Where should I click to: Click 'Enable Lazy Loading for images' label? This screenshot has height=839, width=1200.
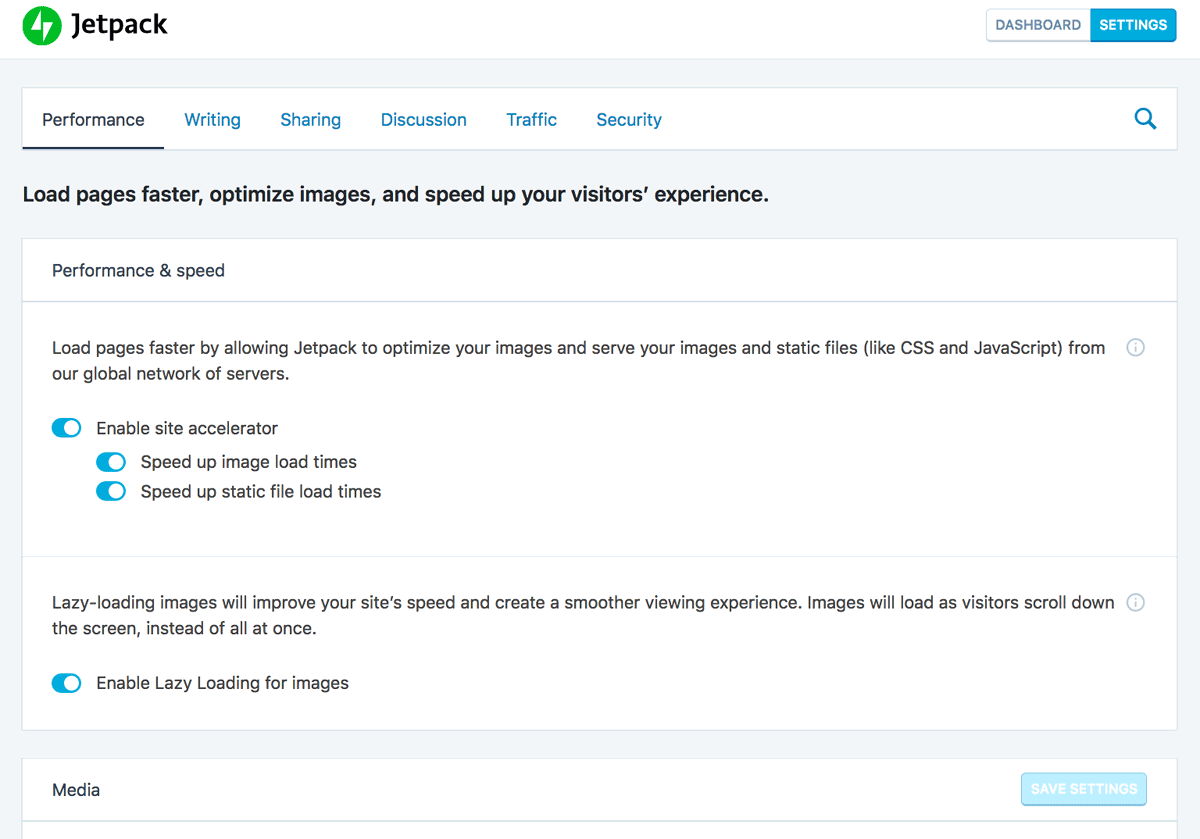tap(222, 684)
